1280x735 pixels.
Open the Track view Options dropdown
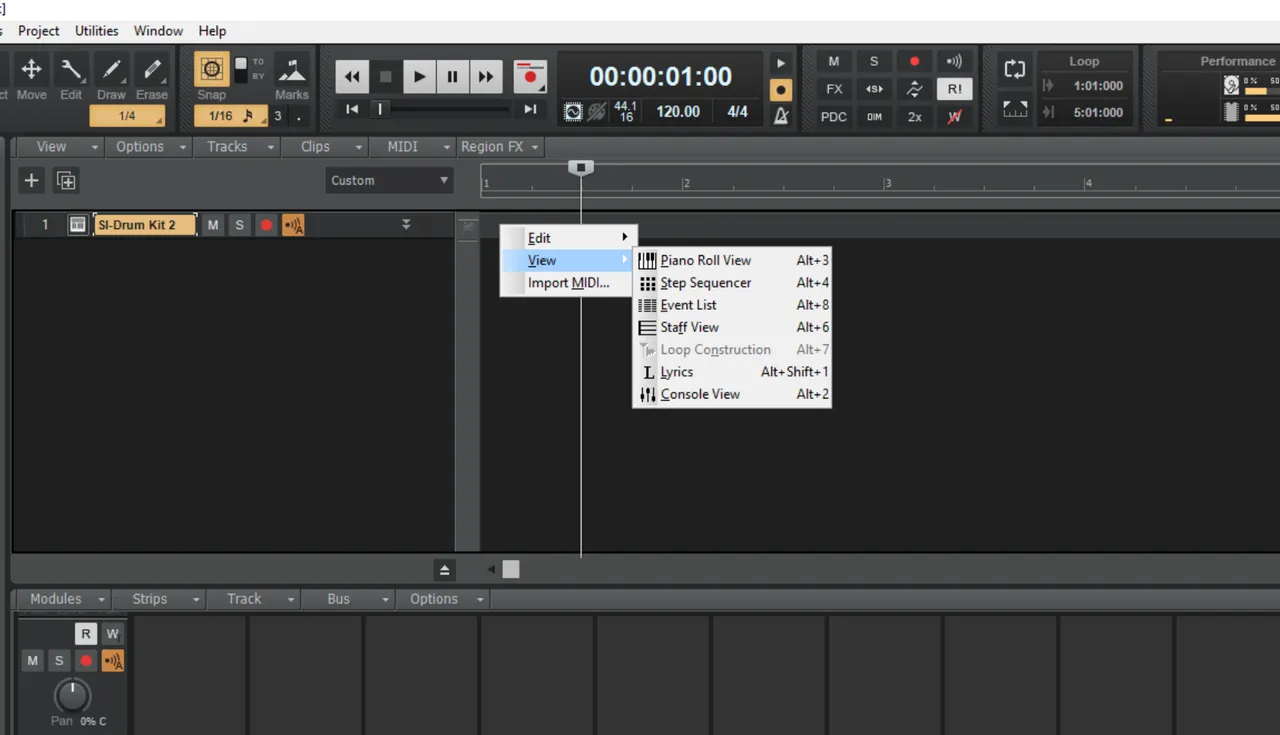(150, 147)
